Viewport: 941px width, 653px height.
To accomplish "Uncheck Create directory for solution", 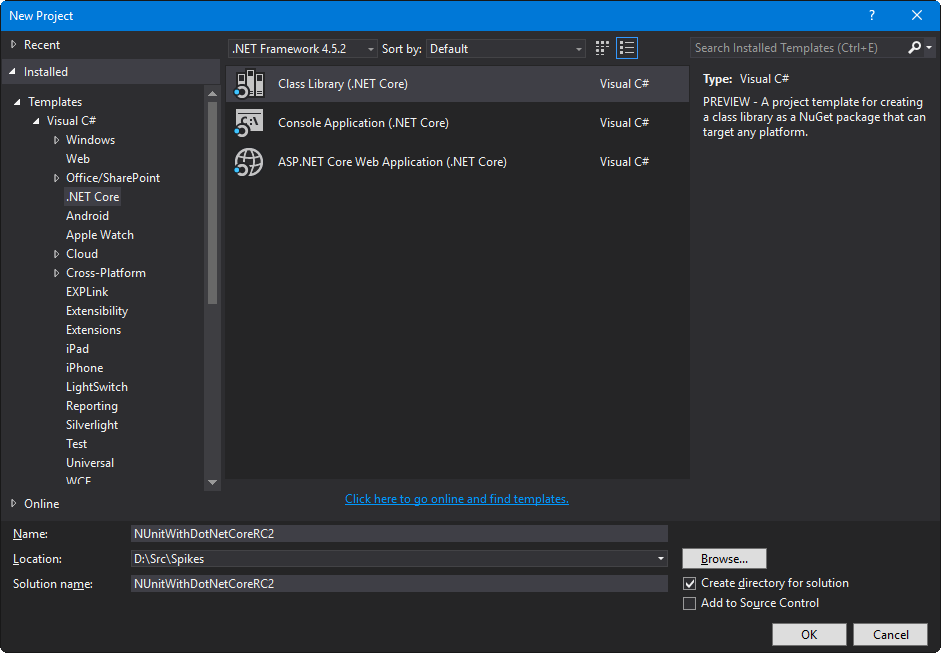I will coord(689,582).
